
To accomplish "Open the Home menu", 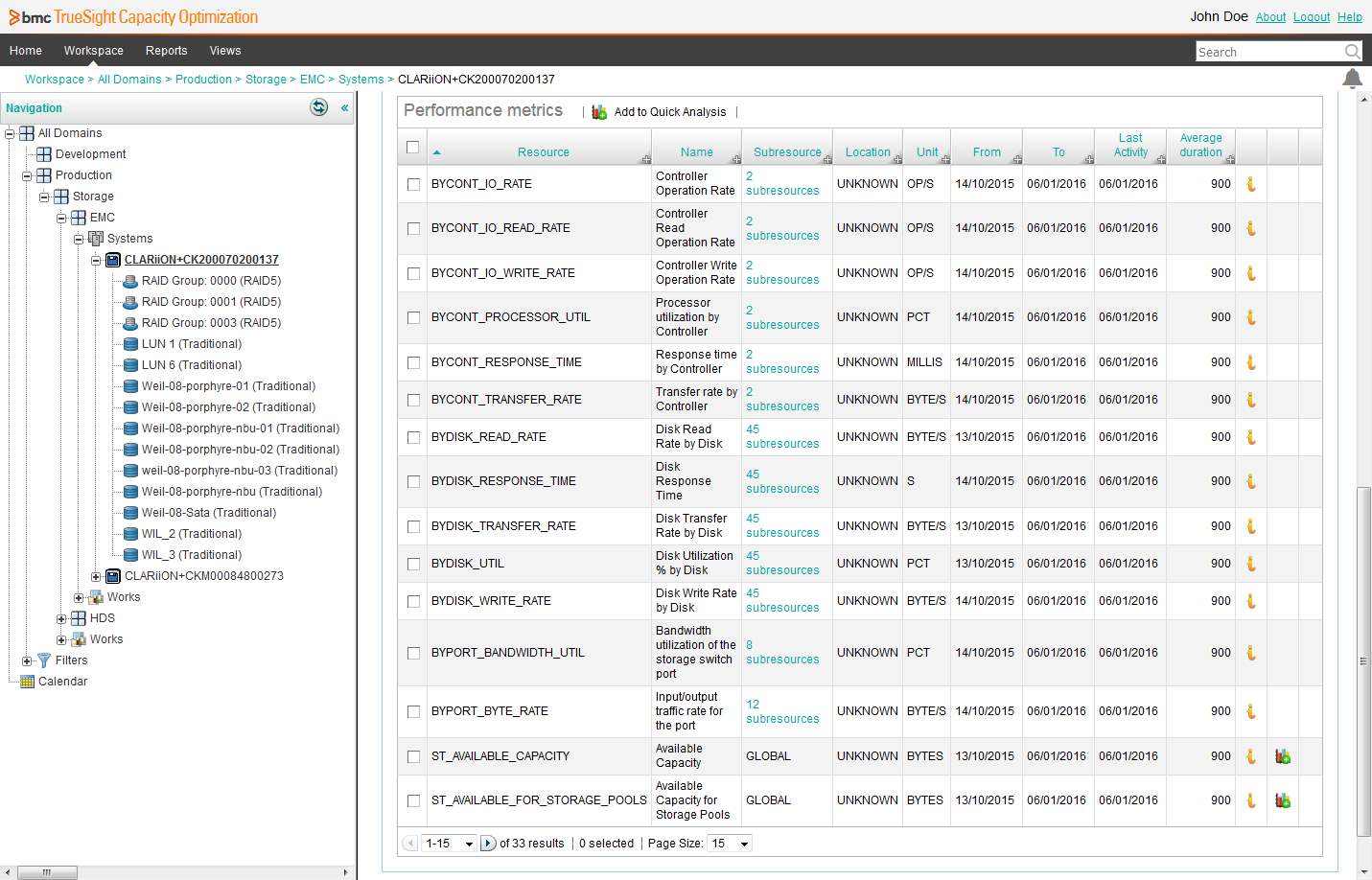I will pyautogui.click(x=26, y=51).
